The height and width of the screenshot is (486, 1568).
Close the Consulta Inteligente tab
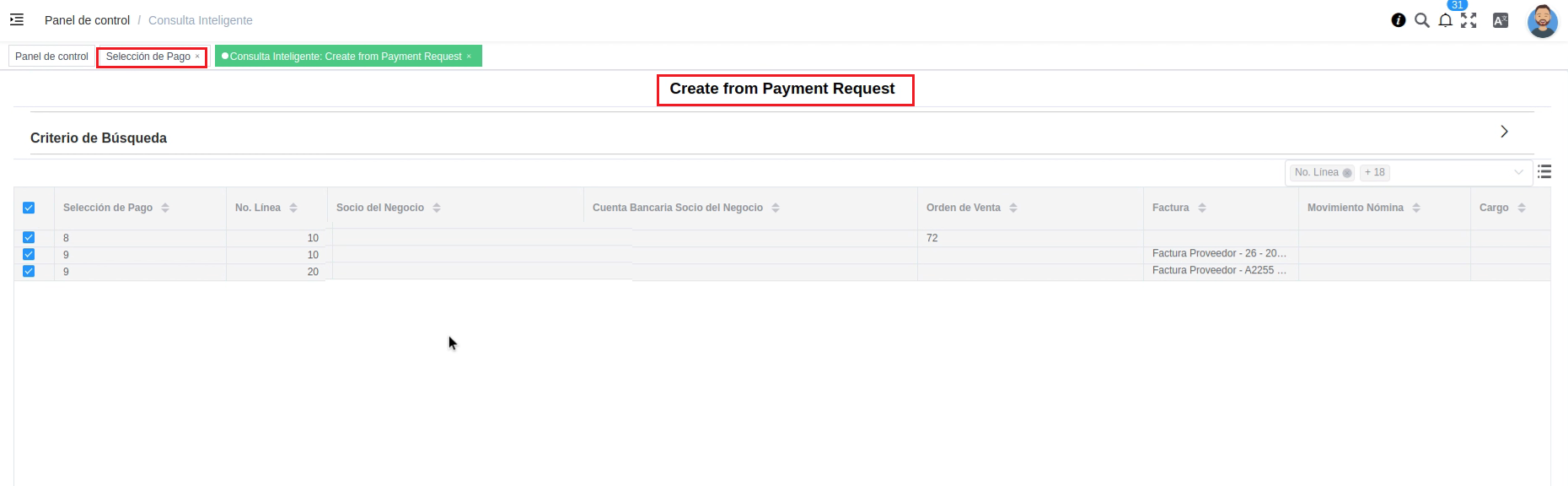[469, 57]
